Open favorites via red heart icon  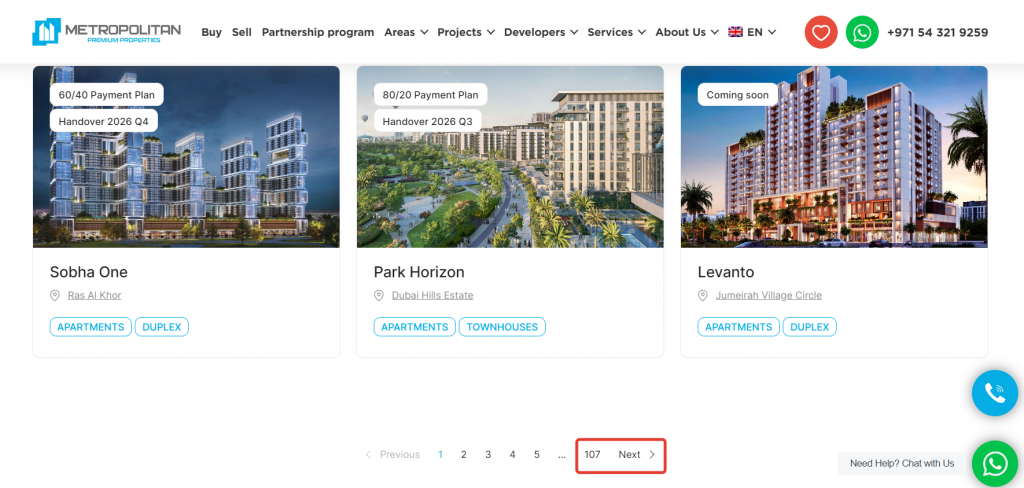coord(821,32)
